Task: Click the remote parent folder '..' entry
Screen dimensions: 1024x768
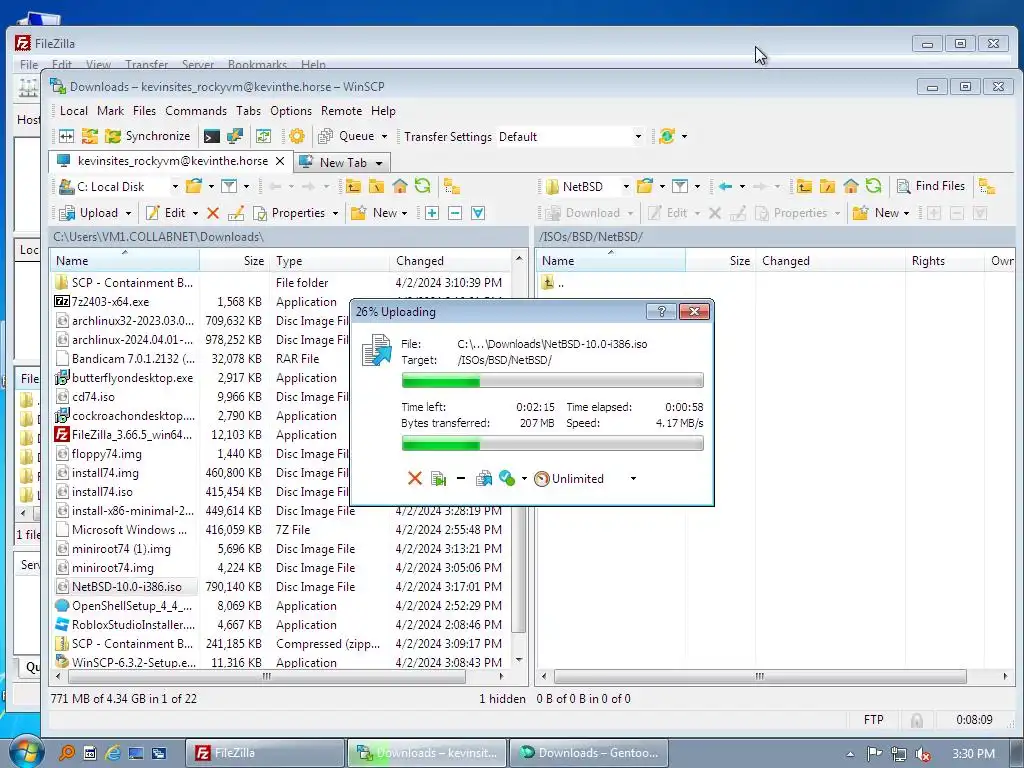Action: [x=552, y=283]
